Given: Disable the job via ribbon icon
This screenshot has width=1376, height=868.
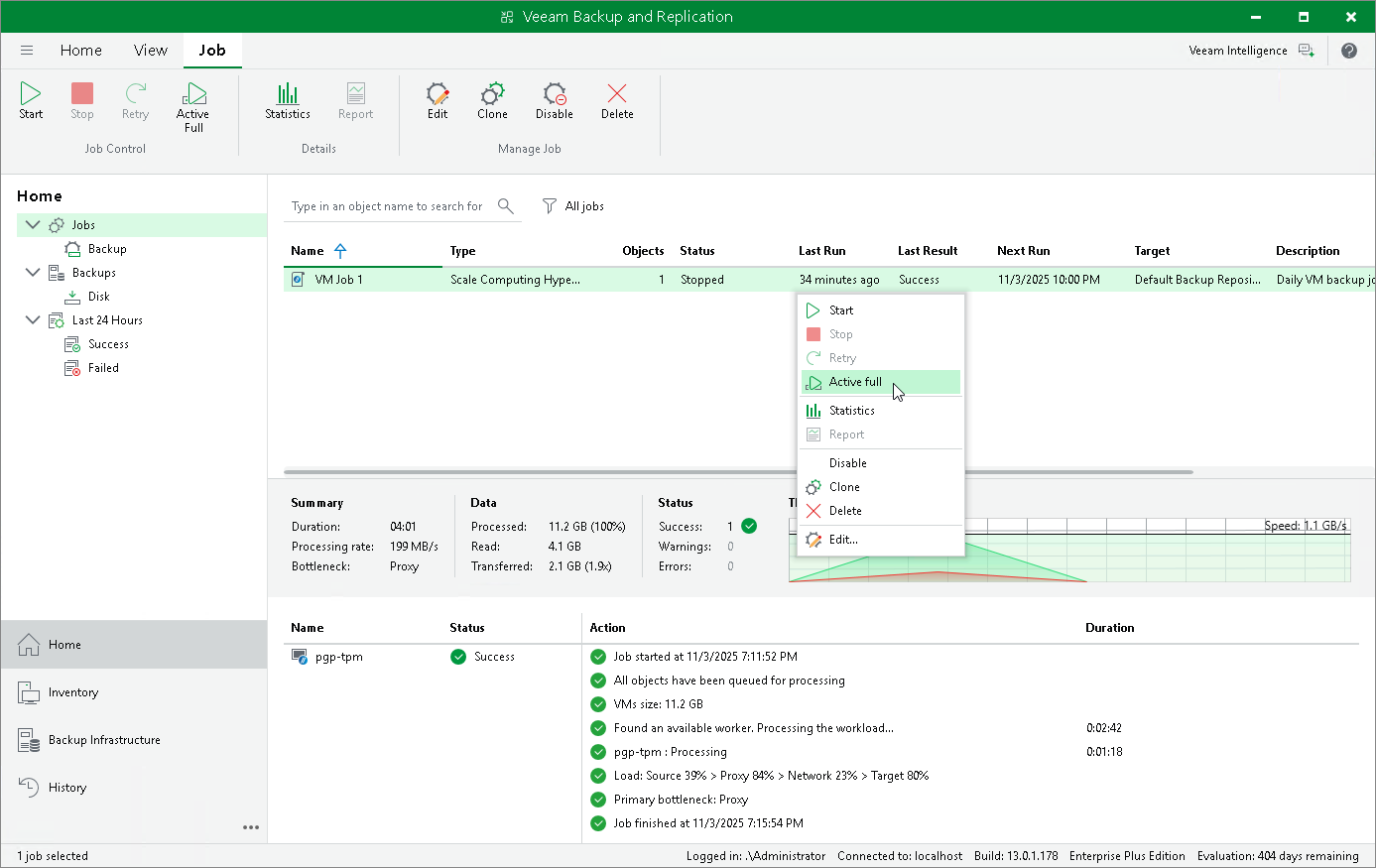Looking at the screenshot, I should pos(555,93).
